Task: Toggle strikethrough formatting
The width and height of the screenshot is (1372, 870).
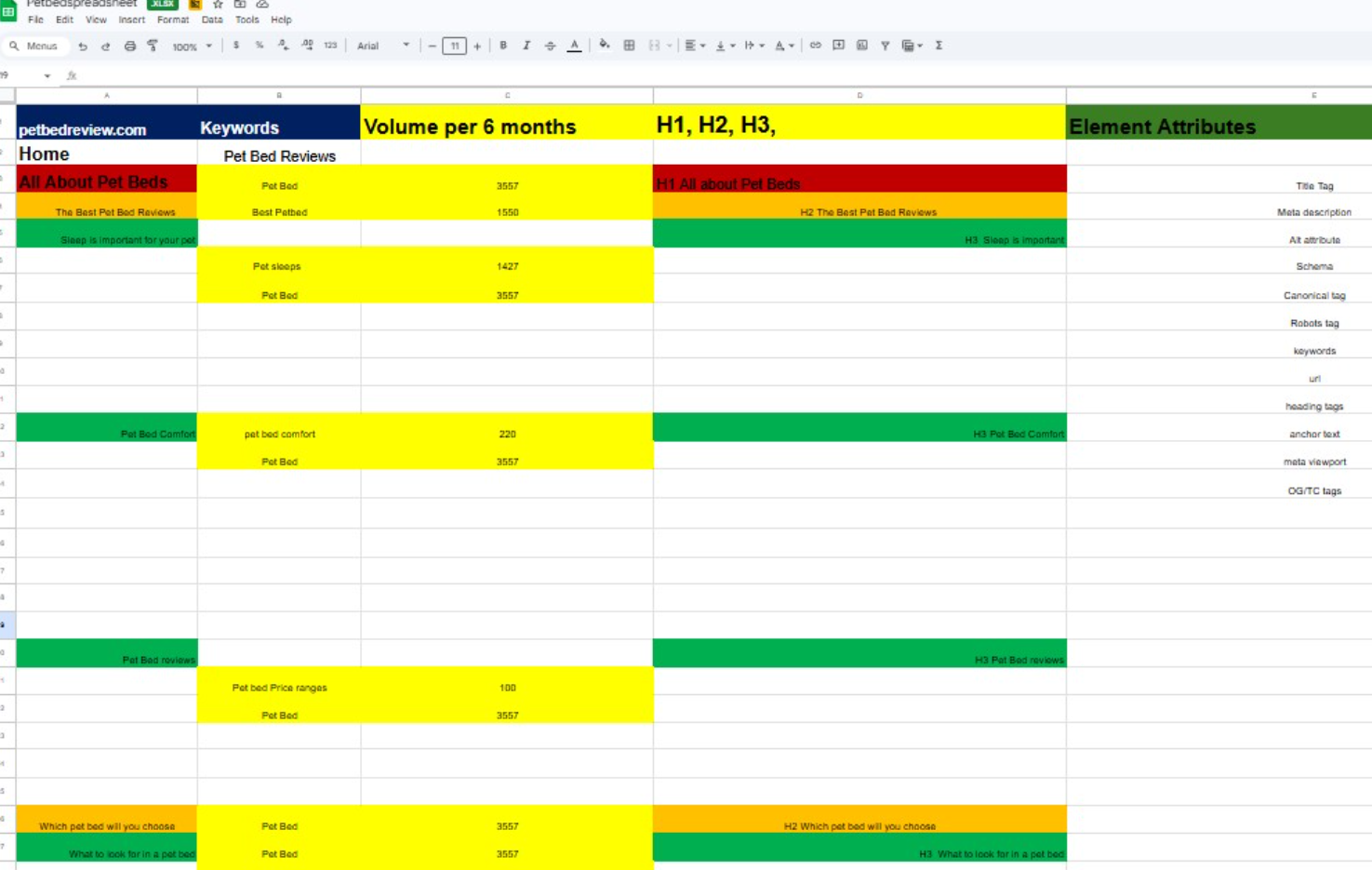Action: click(x=550, y=46)
